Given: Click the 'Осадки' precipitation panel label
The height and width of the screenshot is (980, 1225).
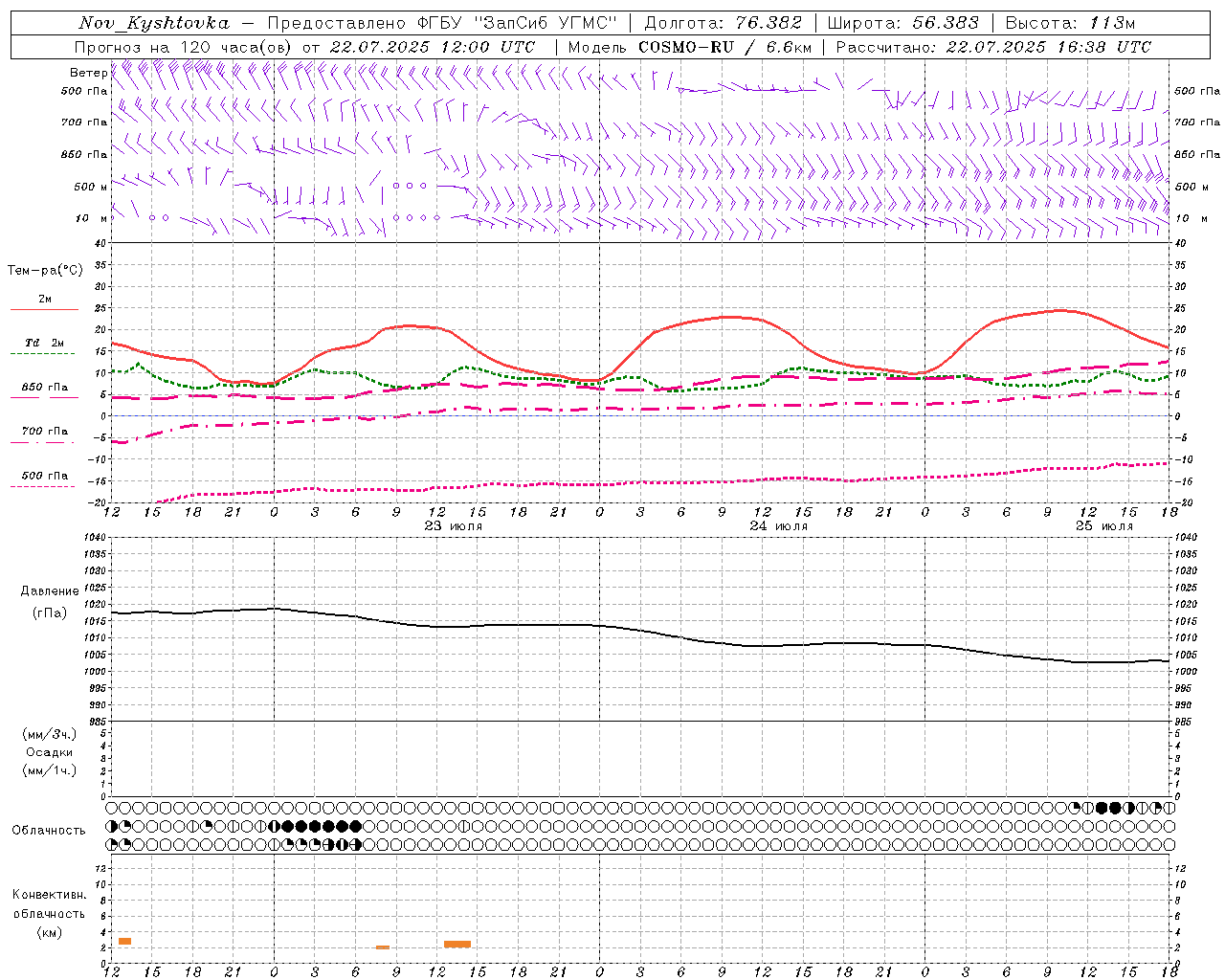Looking at the screenshot, I should click(50, 752).
